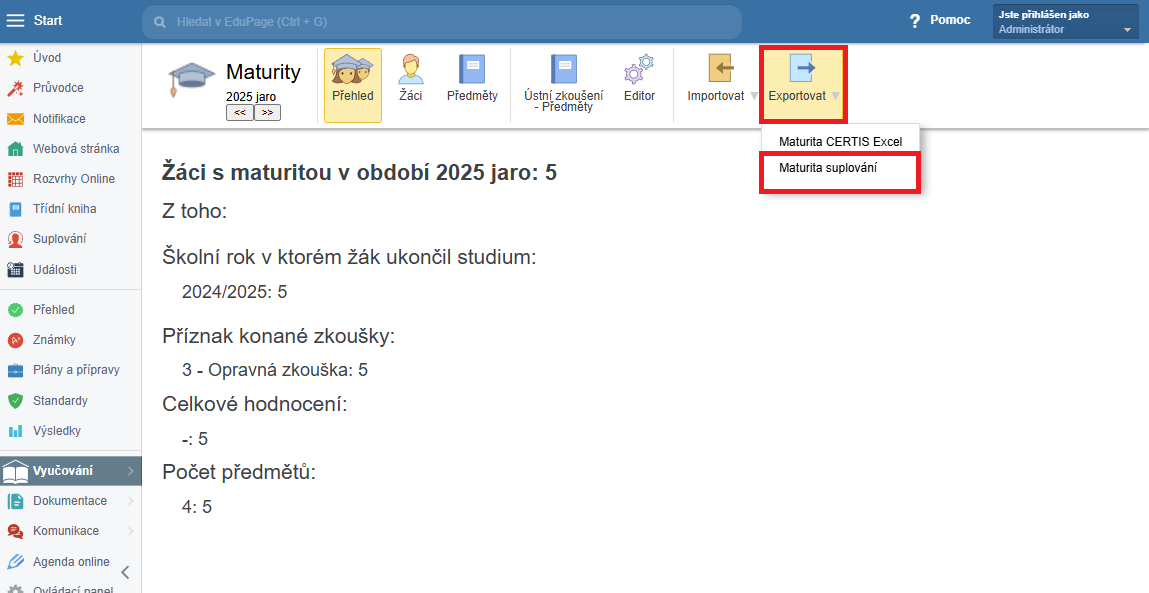1149x593 pixels.
Task: Click the Žáci s maturitou heading
Action: pos(359,173)
